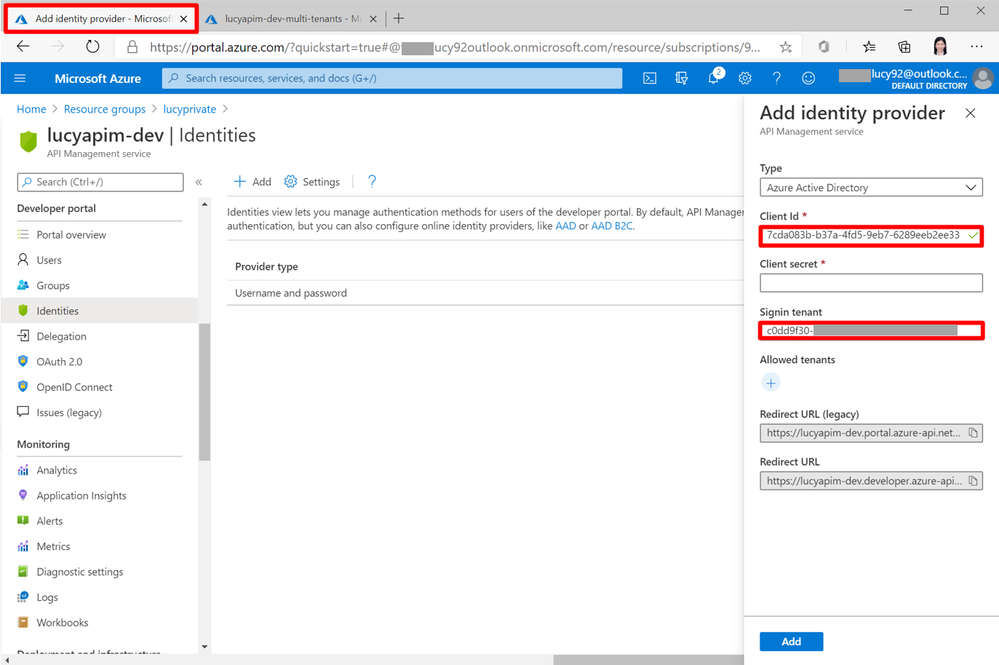Open Diagnostic settings under Monitoring

80,572
